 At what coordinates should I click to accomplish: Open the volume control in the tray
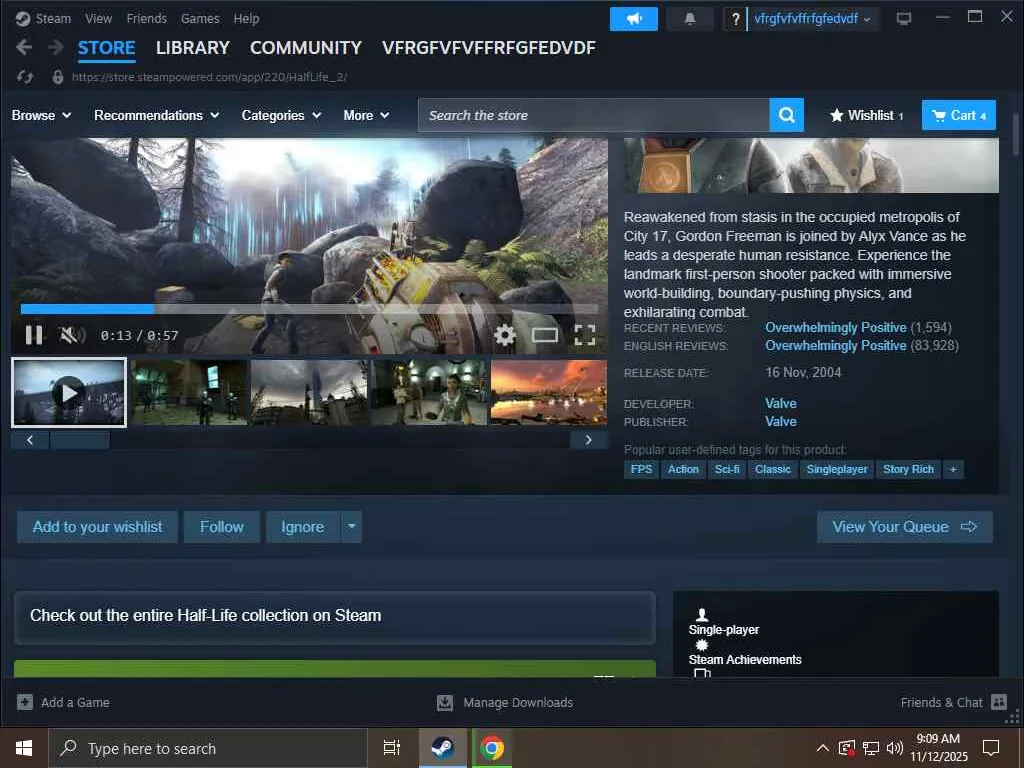[x=895, y=748]
